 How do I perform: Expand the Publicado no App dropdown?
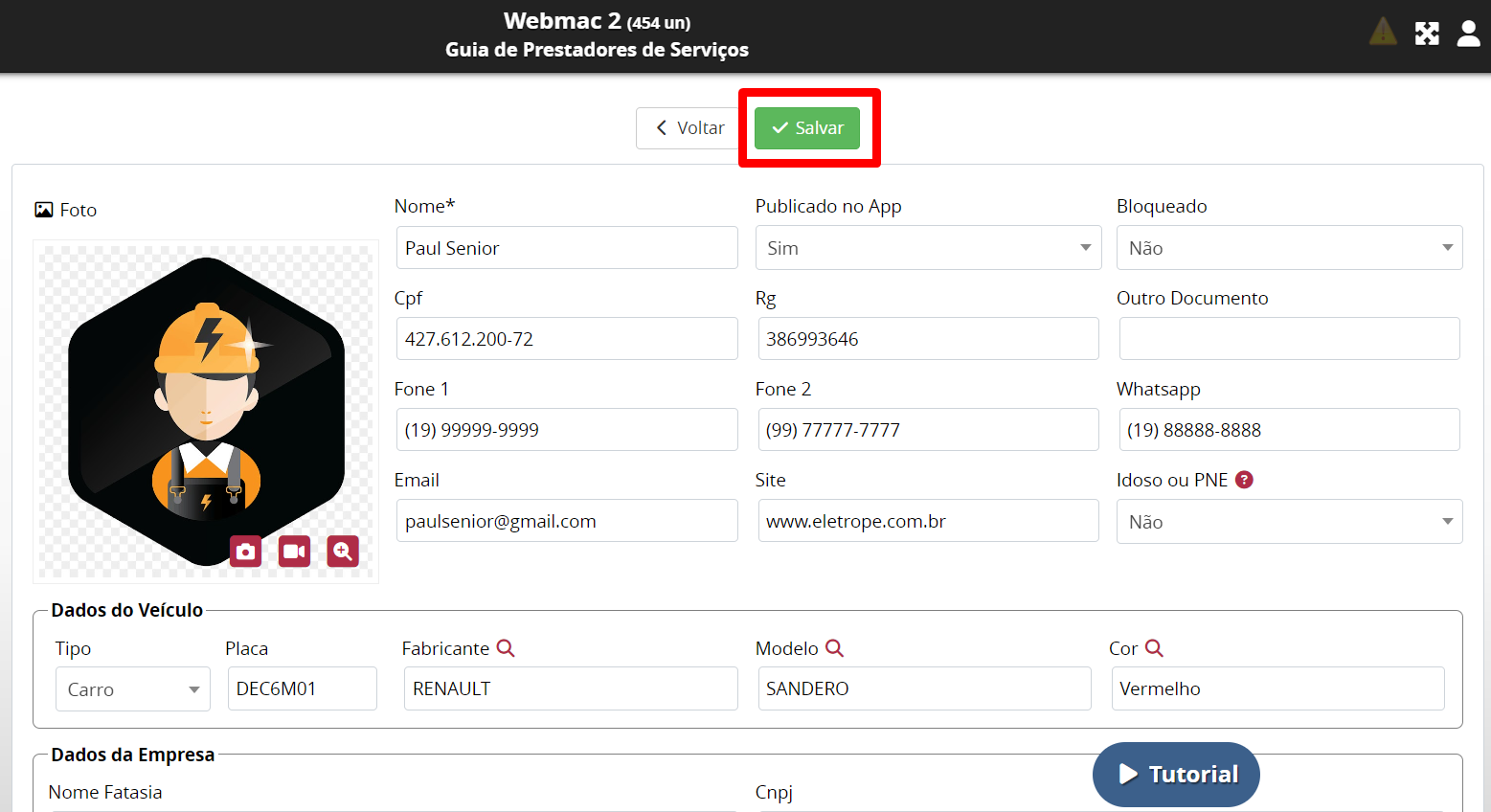pyautogui.click(x=927, y=248)
